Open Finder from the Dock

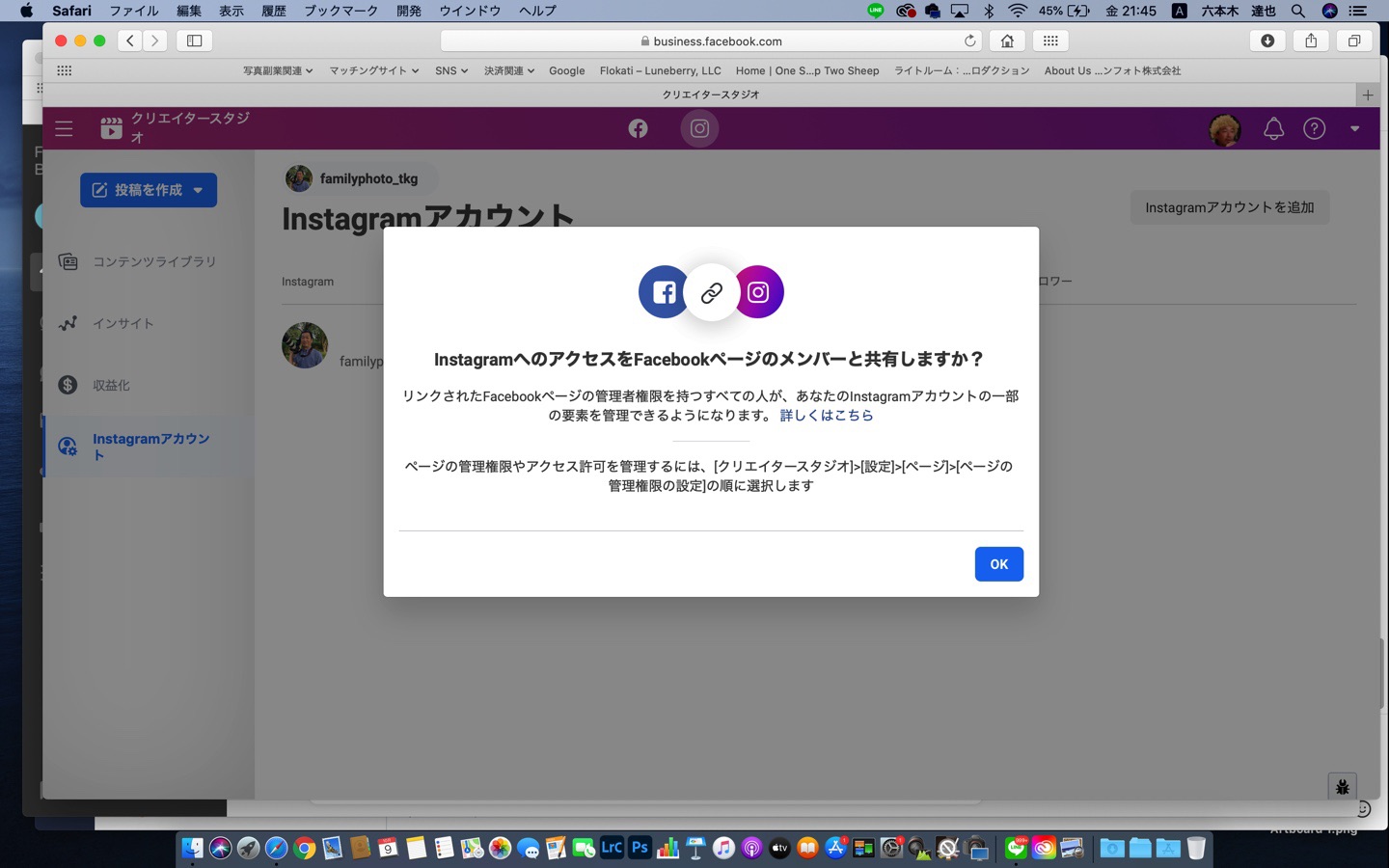coord(192,848)
